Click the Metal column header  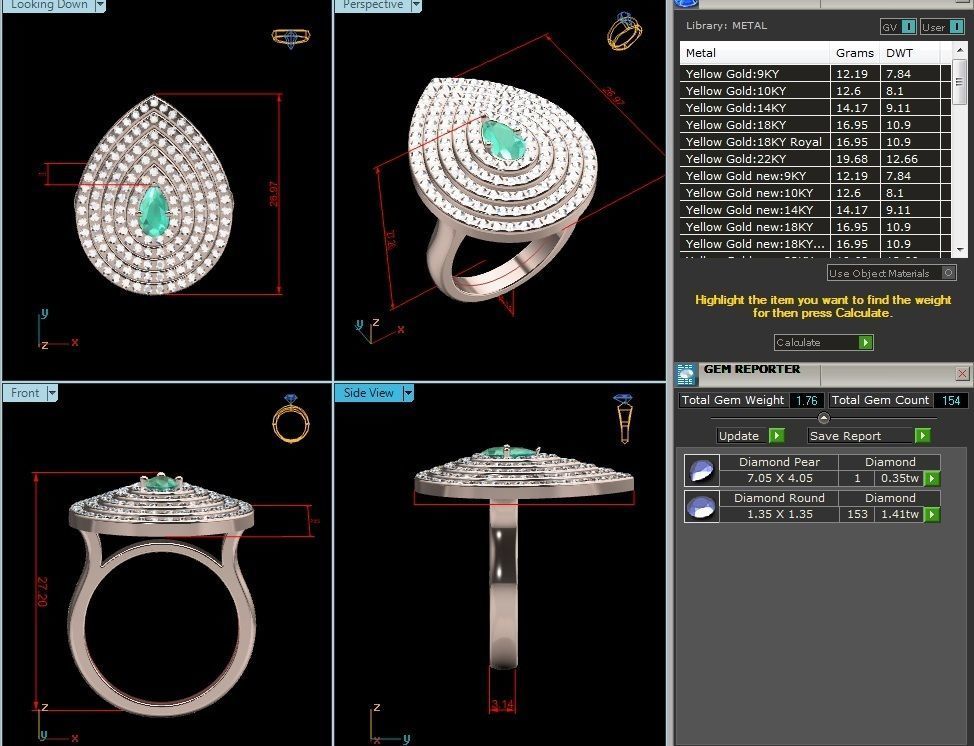point(755,53)
